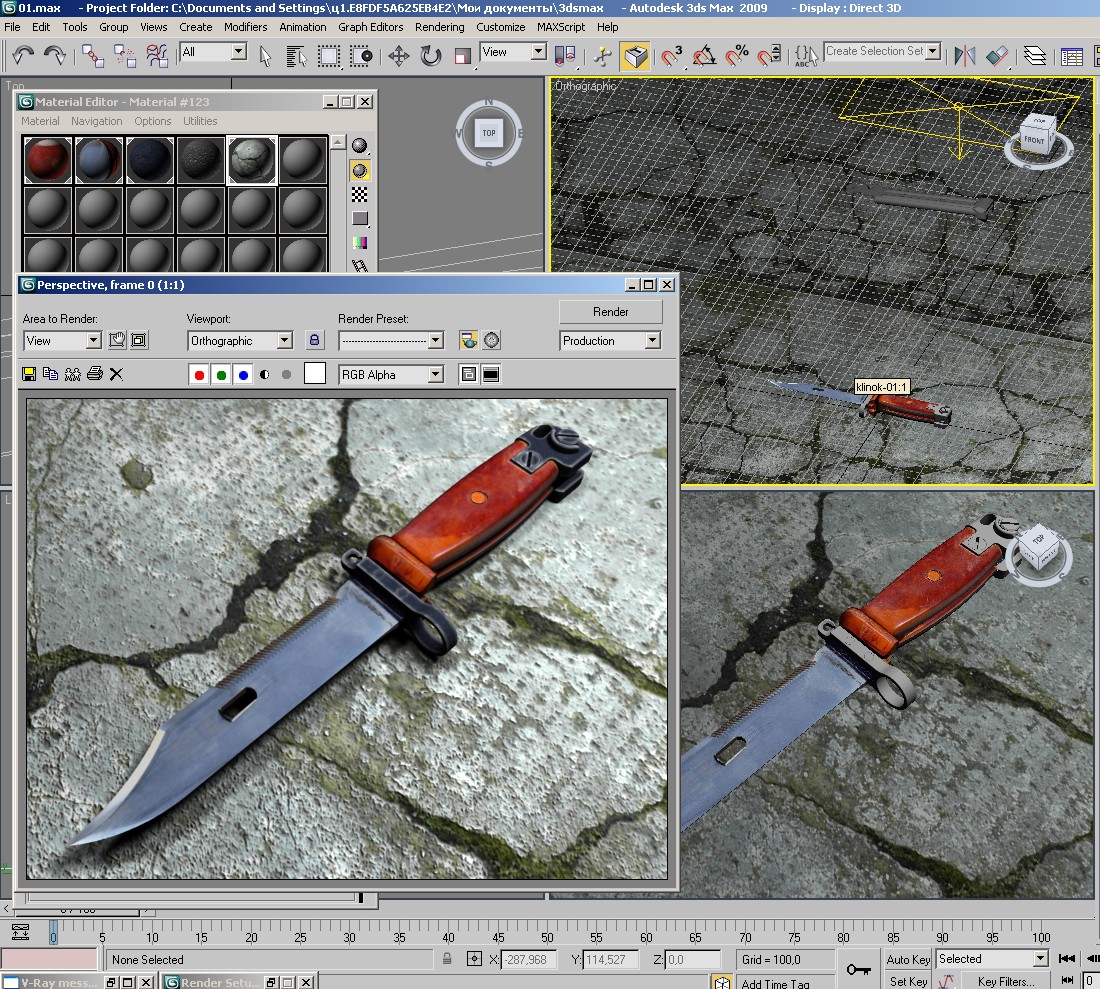Toggle the red channel display
The height and width of the screenshot is (989, 1100).
click(x=199, y=375)
